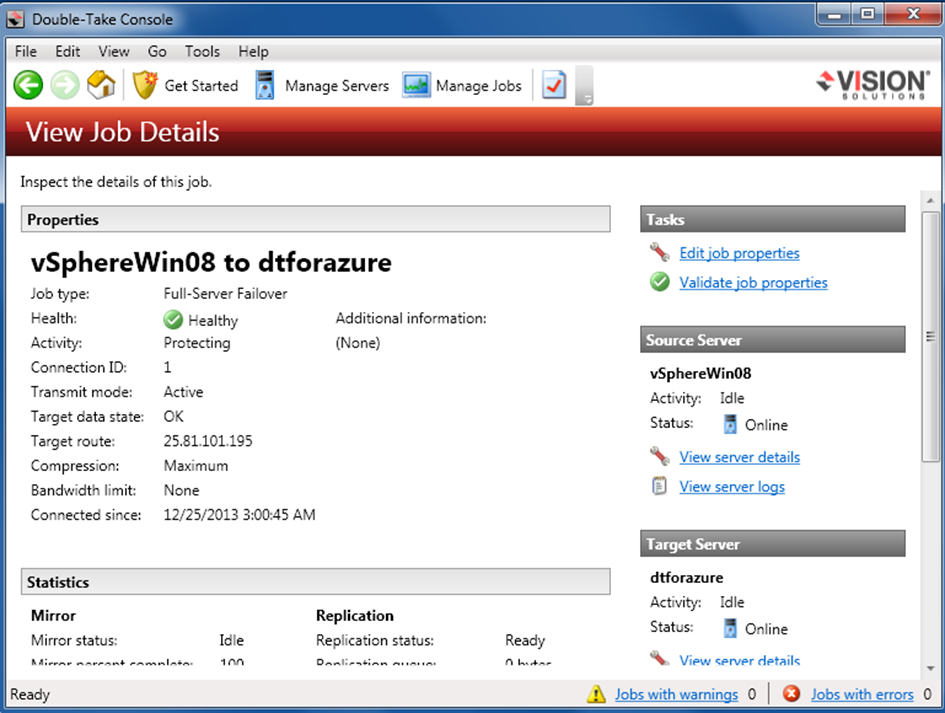Open the Jobs with errors link
Image resolution: width=945 pixels, height=713 pixels.
tap(862, 694)
